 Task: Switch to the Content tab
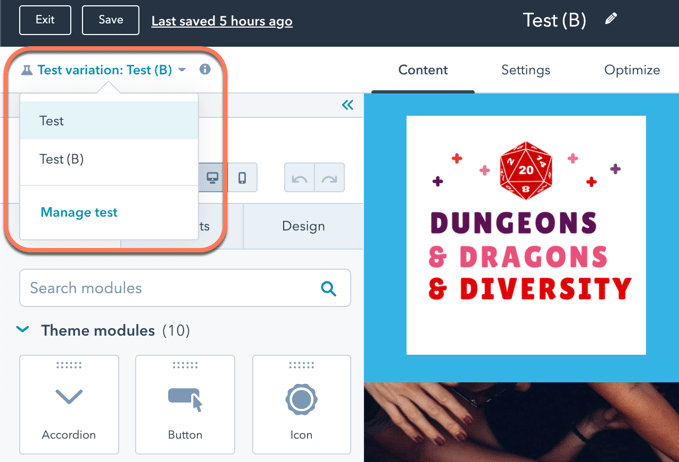(423, 70)
